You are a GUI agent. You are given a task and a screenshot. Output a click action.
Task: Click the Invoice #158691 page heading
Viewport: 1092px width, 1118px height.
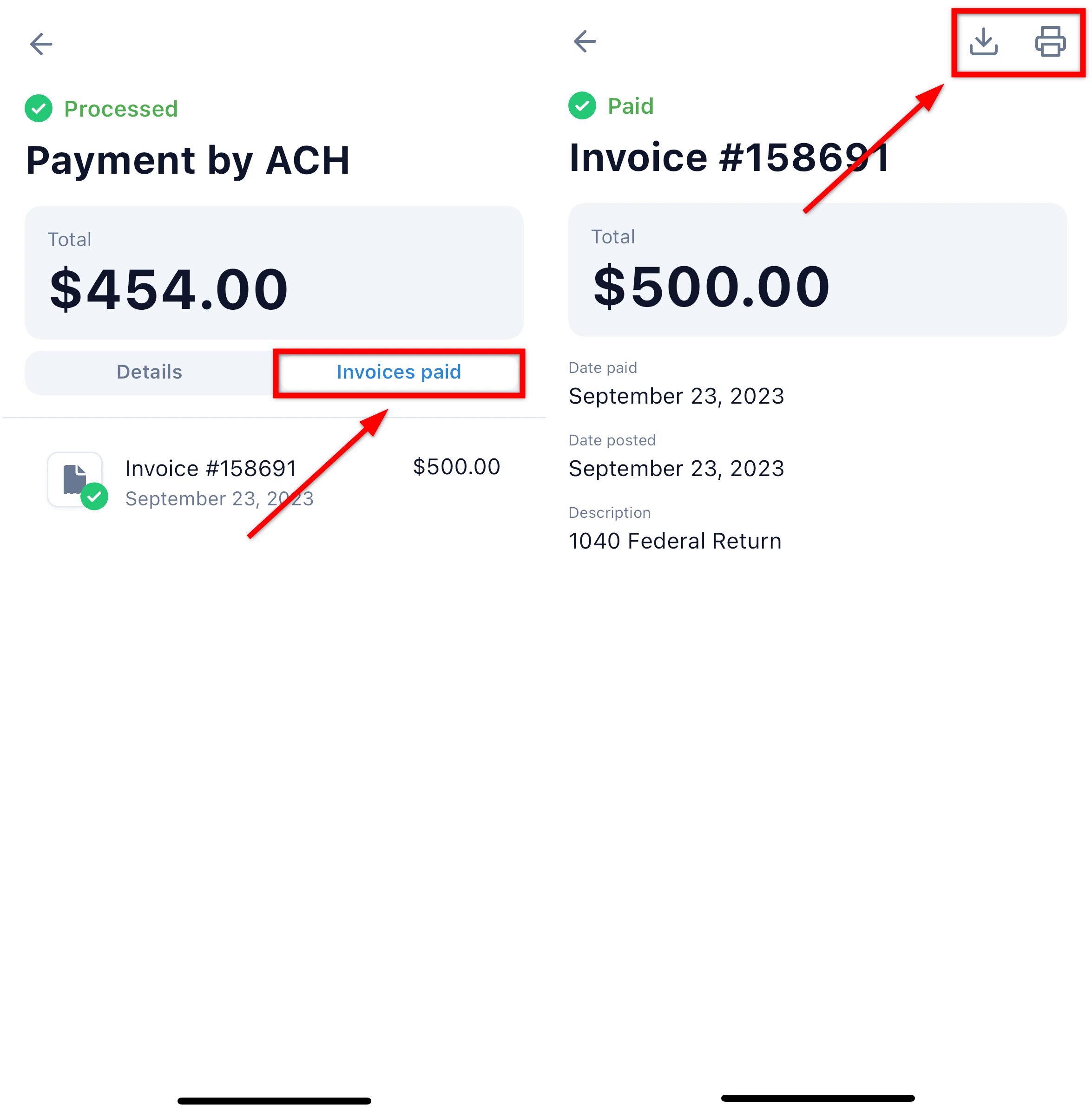[x=728, y=157]
